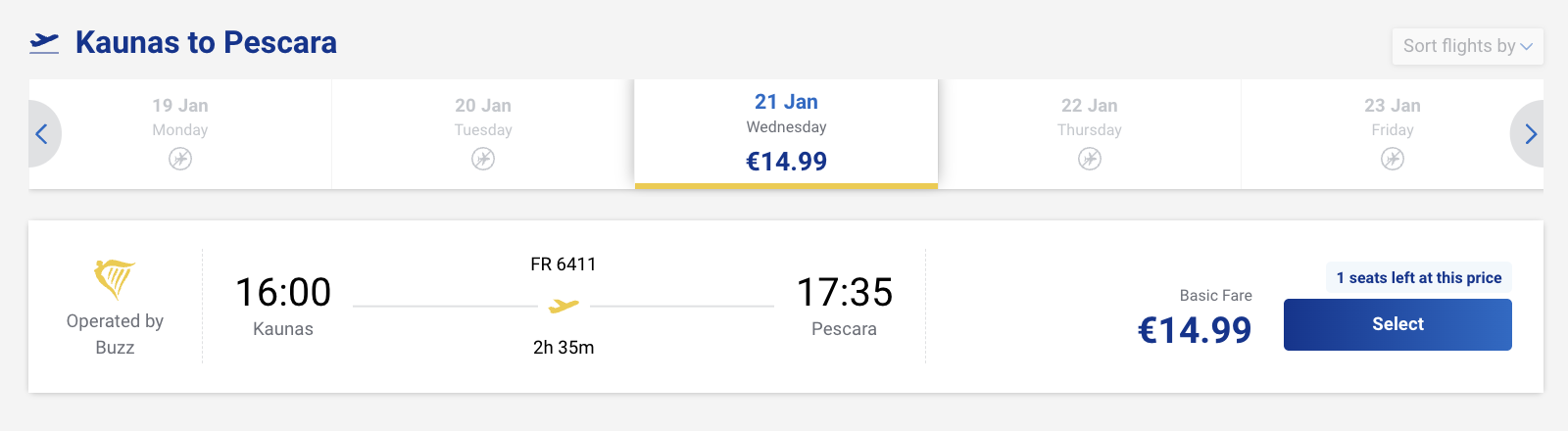Switch to the 23 Jan Friday tab
This screenshot has height=431, width=1568.
pos(1393,118)
